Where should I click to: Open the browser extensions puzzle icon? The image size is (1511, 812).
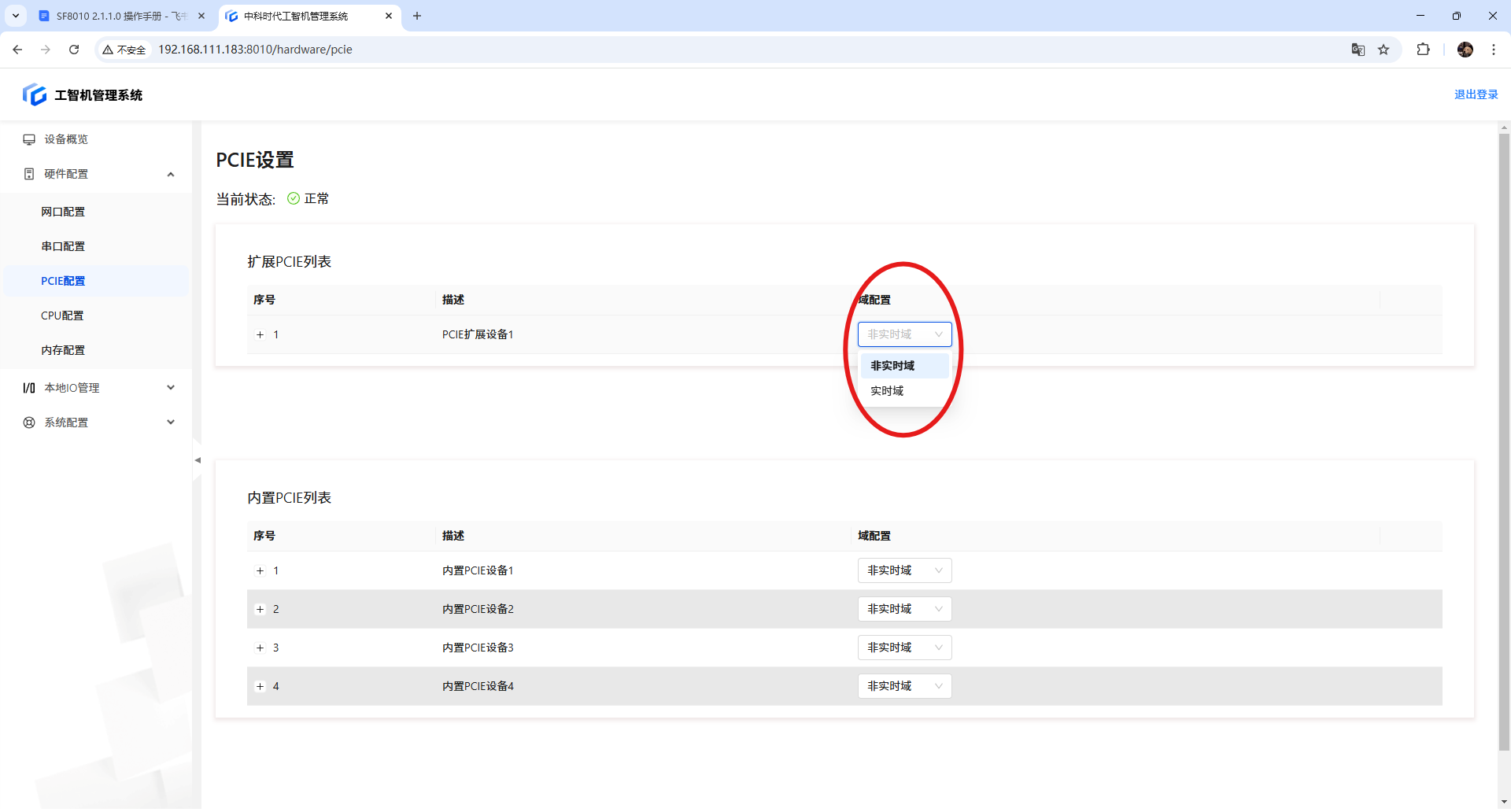(x=1423, y=50)
